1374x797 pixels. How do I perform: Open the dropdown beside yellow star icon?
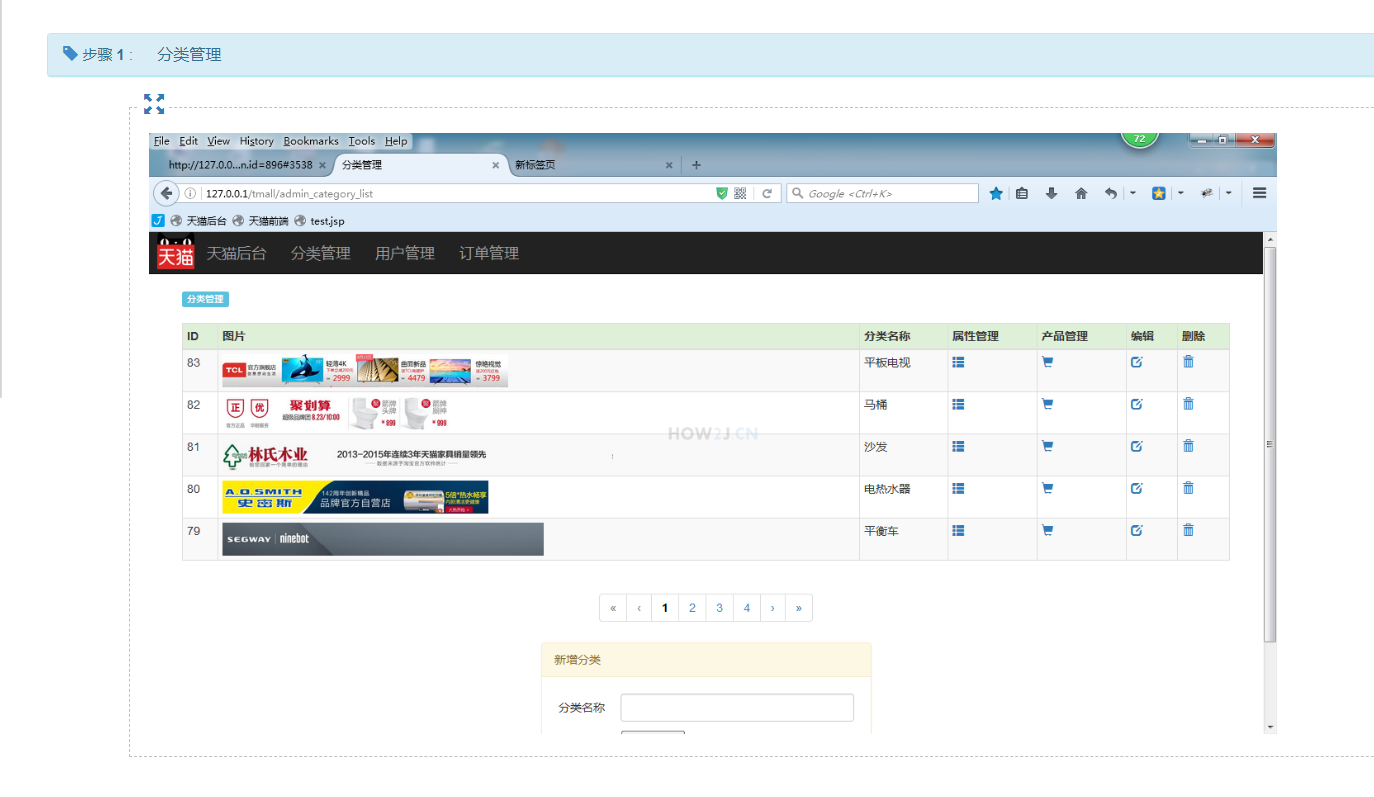[x=1180, y=193]
